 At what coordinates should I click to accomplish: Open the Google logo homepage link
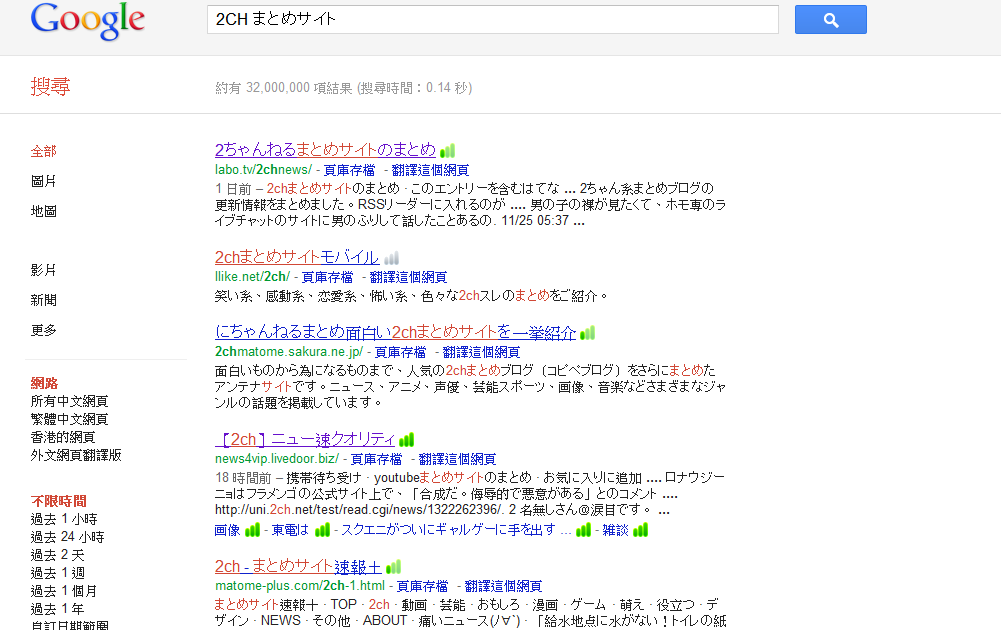point(88,21)
